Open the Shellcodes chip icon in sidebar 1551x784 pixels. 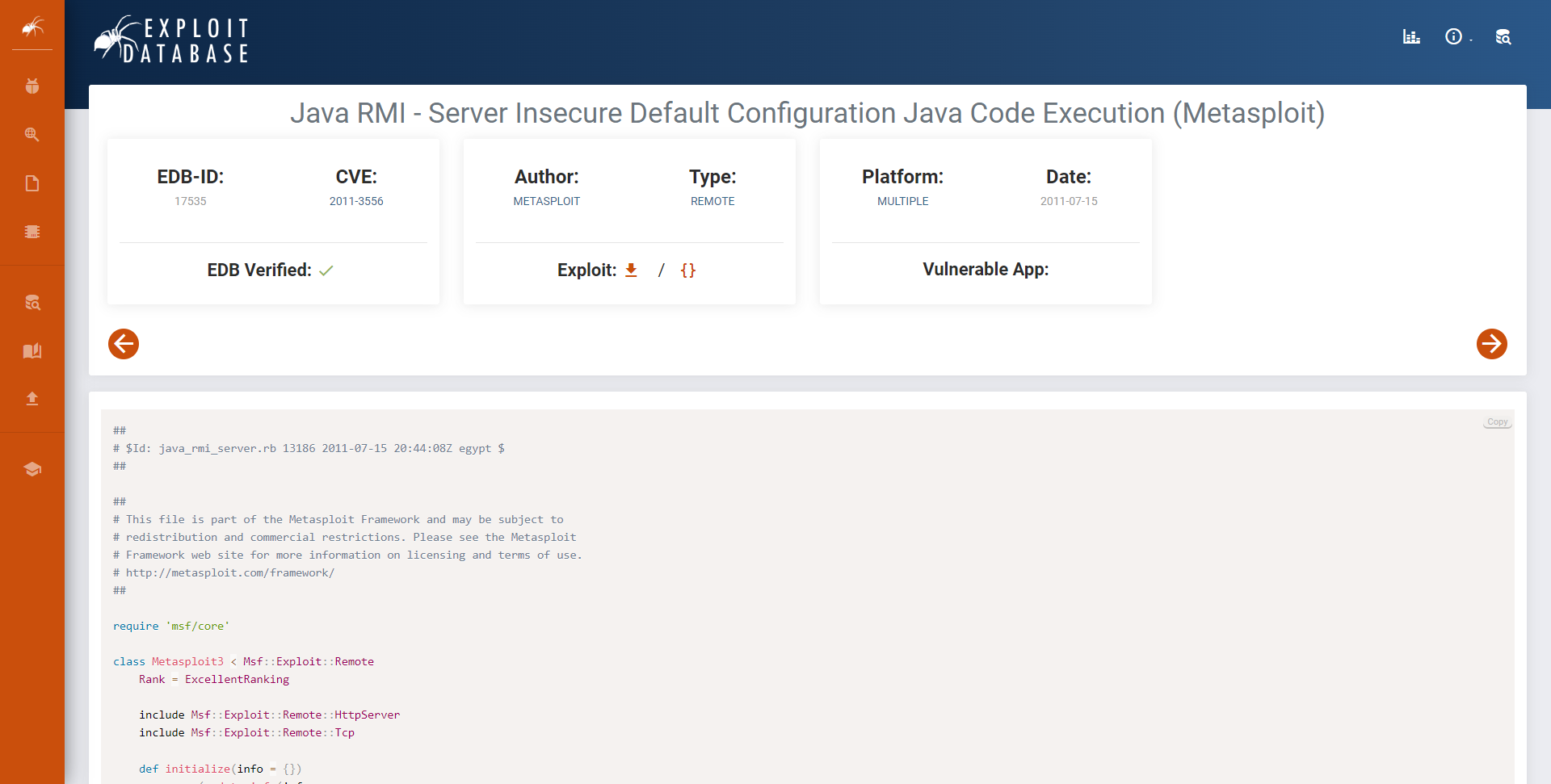point(32,232)
